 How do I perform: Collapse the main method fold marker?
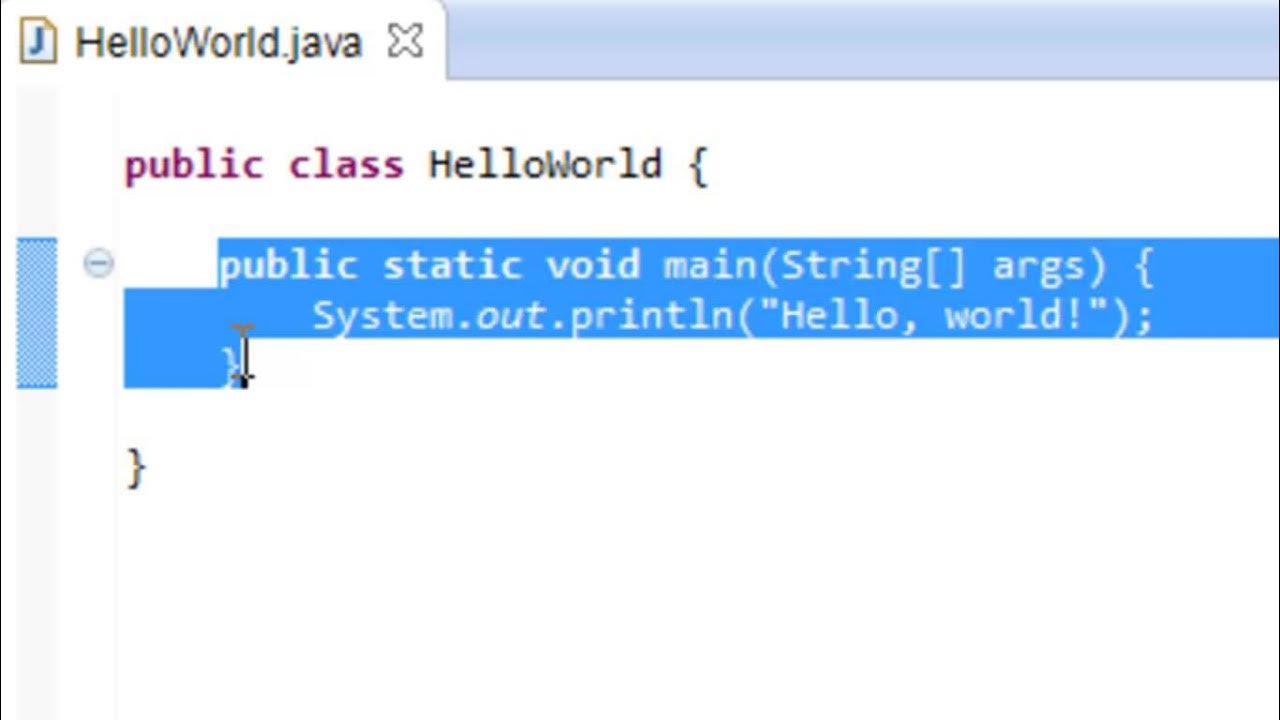point(98,264)
